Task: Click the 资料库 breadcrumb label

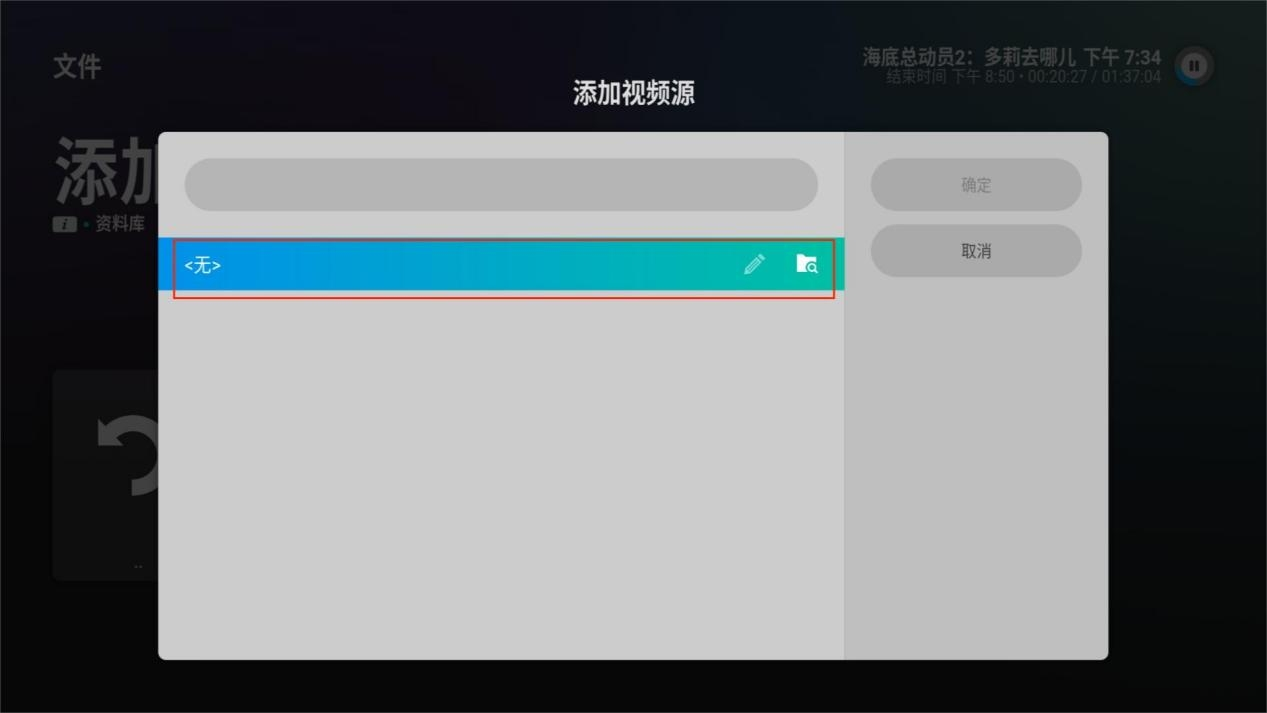Action: click(x=120, y=224)
